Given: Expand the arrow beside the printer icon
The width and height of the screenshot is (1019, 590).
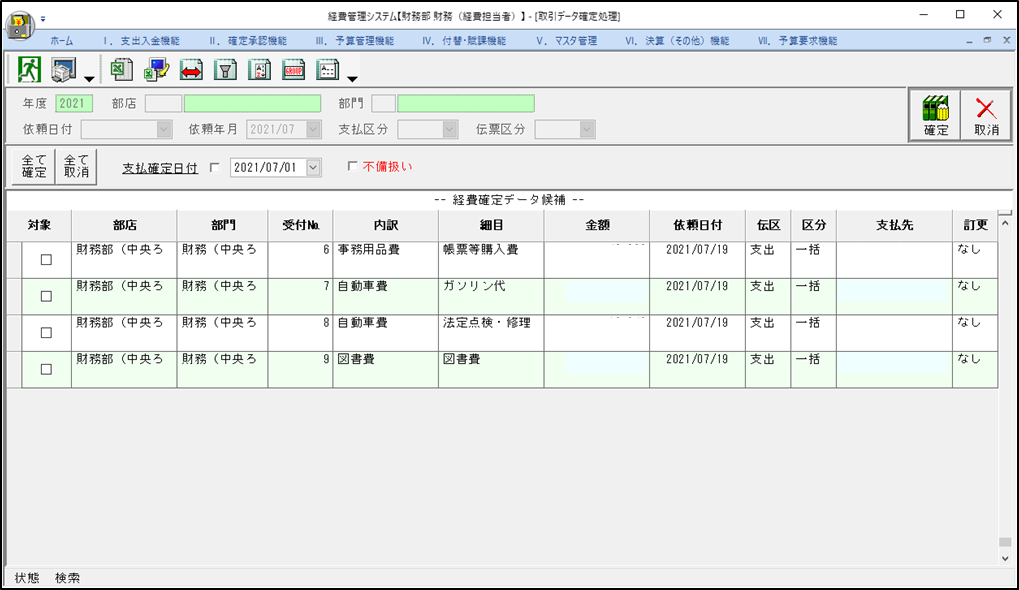Looking at the screenshot, I should coord(89,79).
